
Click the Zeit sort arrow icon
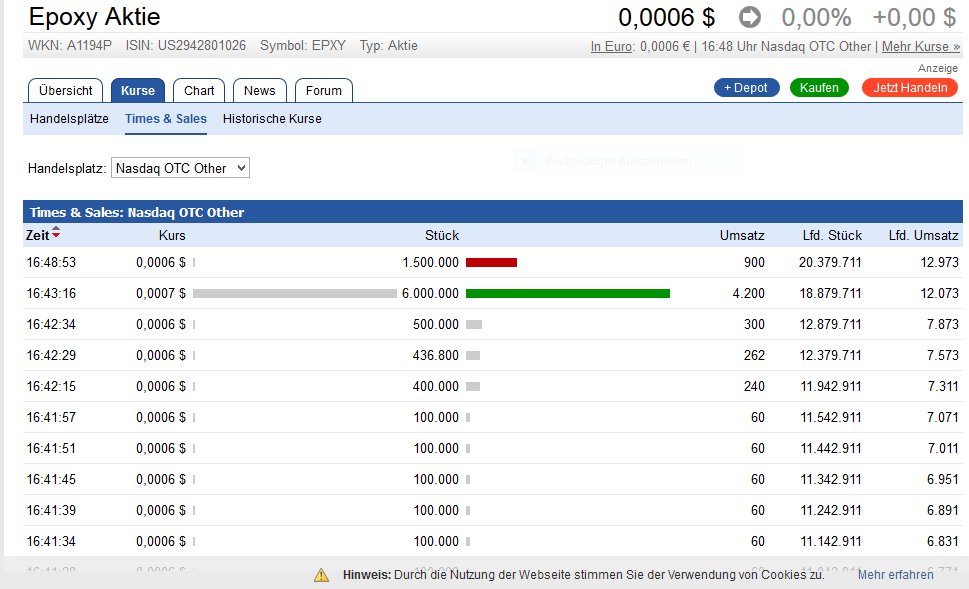tap(56, 235)
